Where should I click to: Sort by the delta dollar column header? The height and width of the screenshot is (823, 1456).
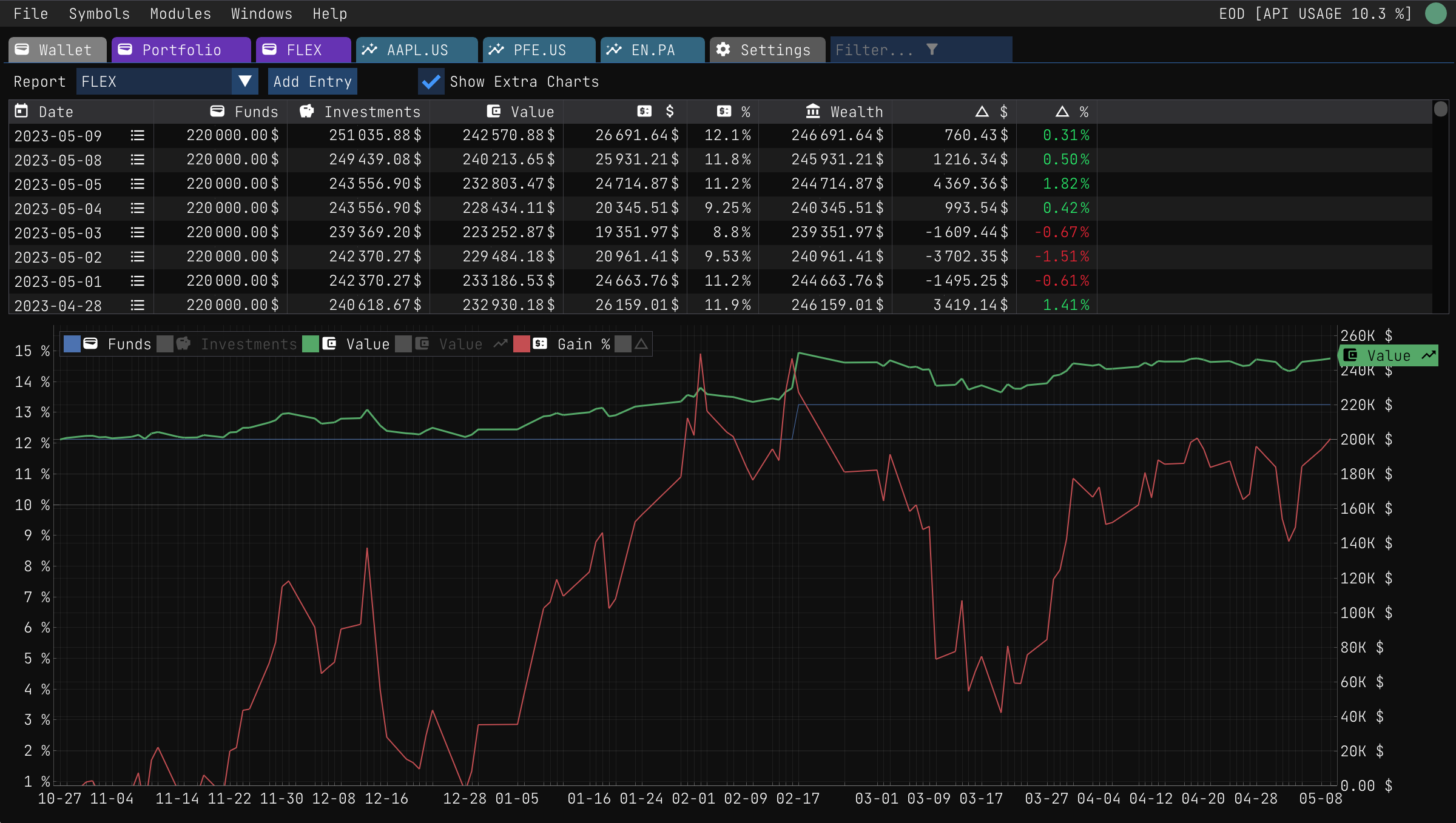(x=955, y=112)
